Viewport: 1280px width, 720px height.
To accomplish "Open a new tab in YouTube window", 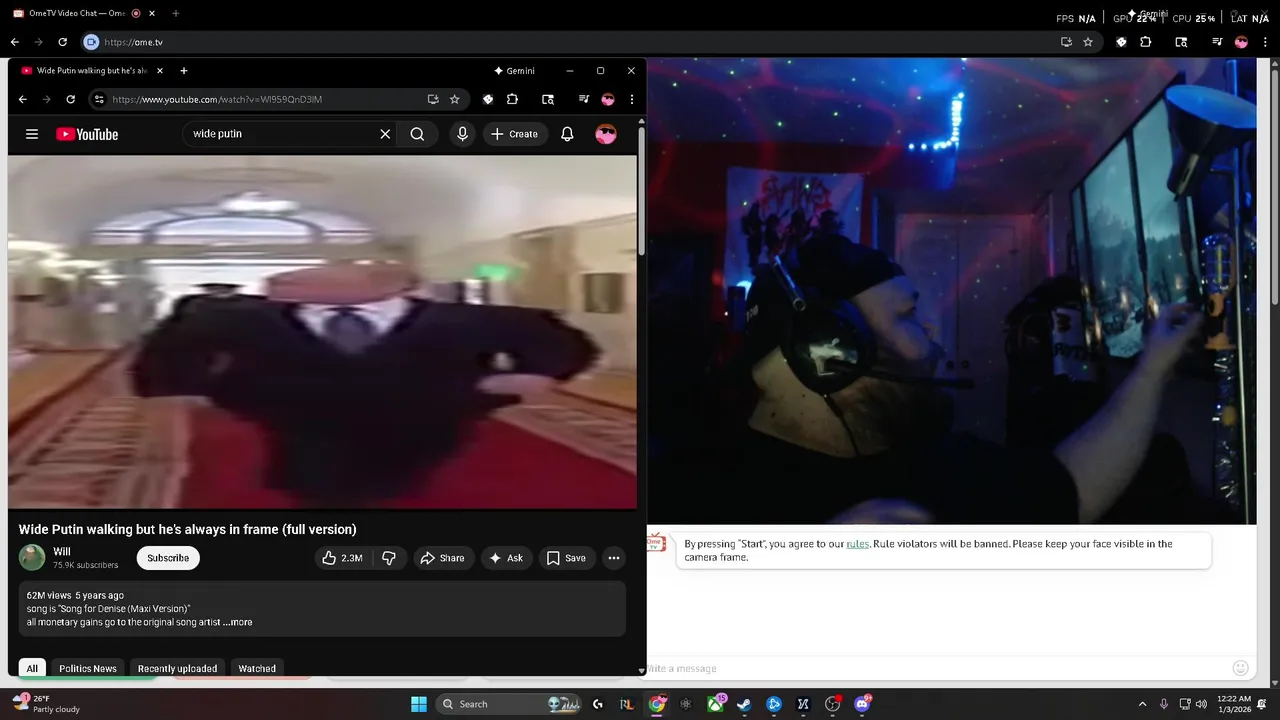I will (184, 71).
